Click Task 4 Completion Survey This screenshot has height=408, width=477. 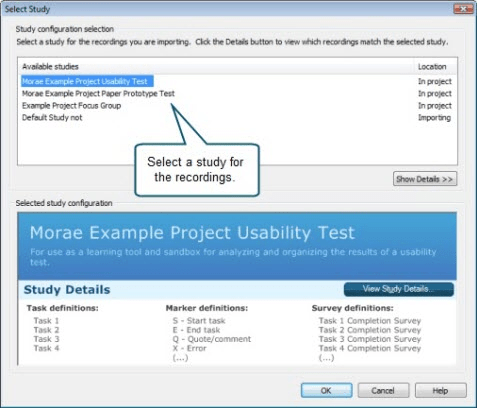[370, 348]
